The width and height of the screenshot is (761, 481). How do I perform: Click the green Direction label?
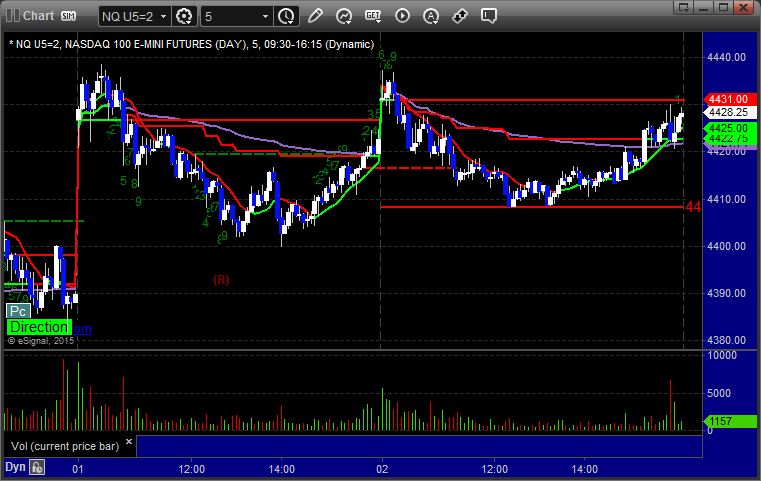point(39,327)
